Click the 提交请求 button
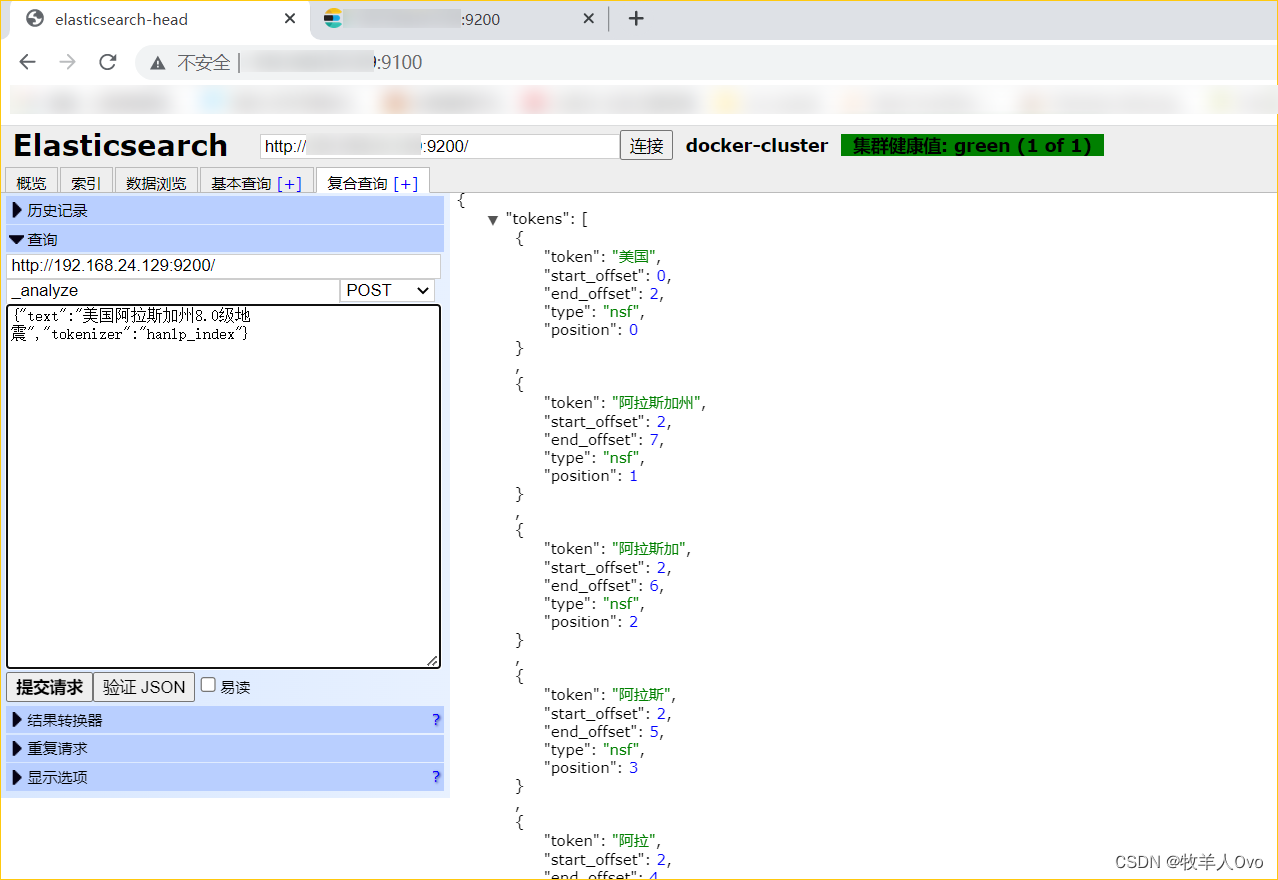The image size is (1278, 880). pos(48,686)
